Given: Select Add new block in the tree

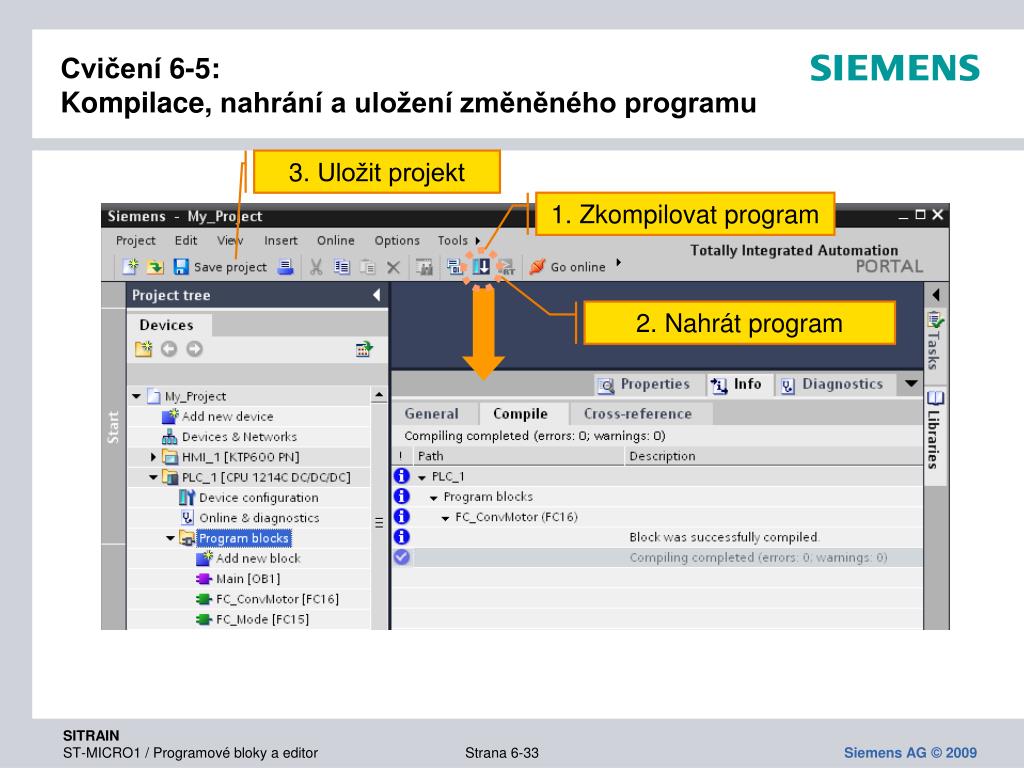Looking at the screenshot, I should (x=258, y=558).
